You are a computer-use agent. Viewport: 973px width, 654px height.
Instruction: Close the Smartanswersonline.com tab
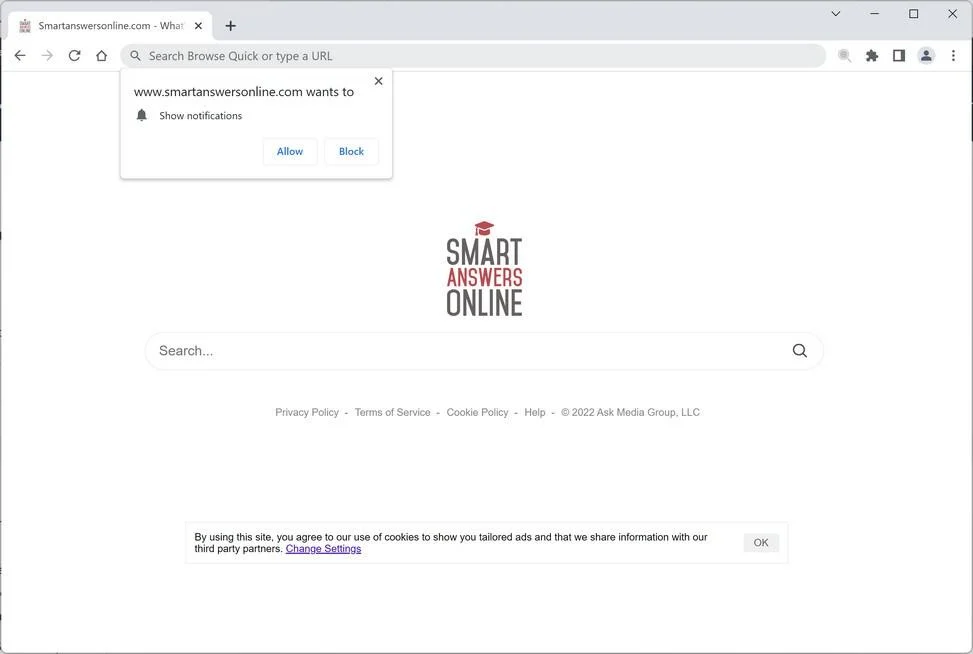tap(198, 26)
